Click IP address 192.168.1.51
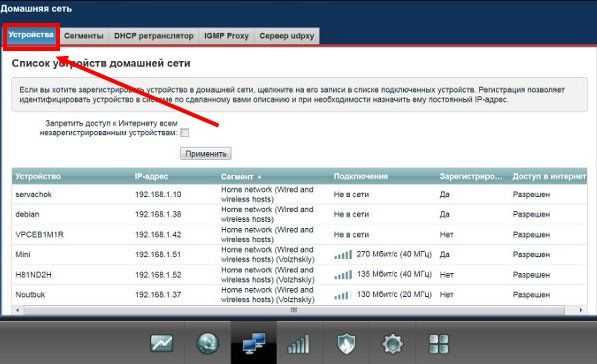This screenshot has height=364, width=597. click(158, 254)
